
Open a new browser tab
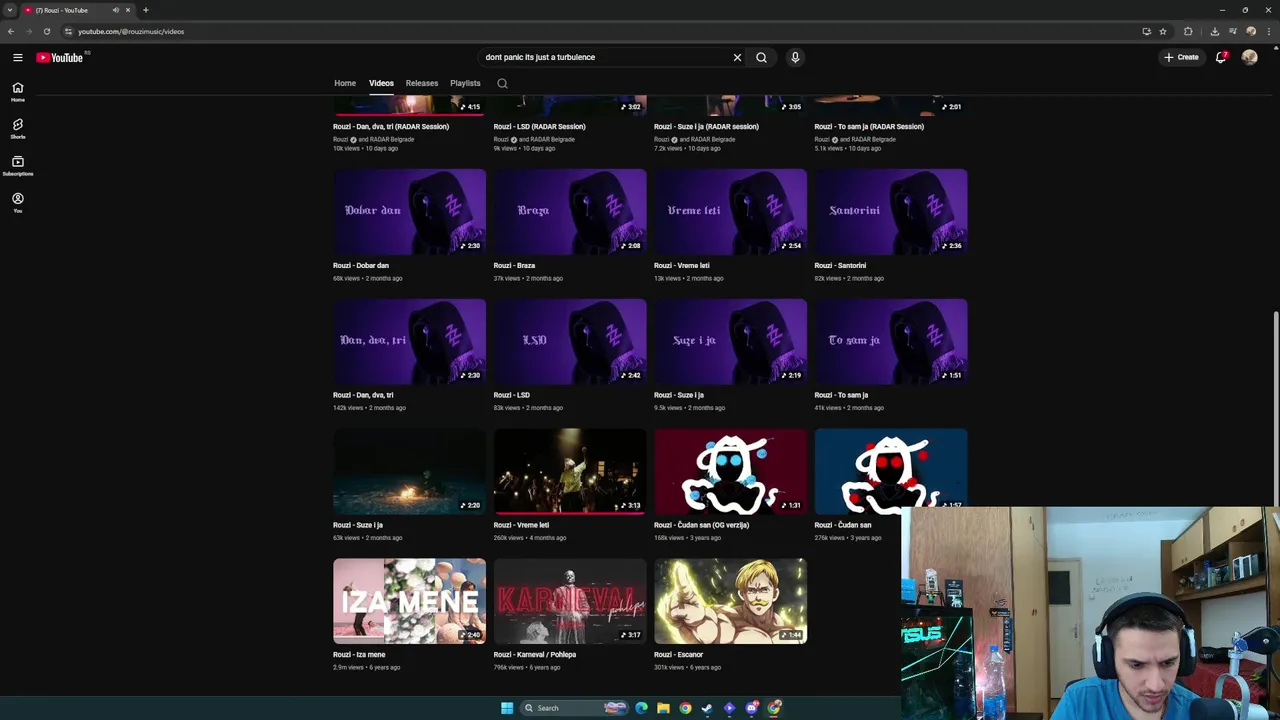145,10
